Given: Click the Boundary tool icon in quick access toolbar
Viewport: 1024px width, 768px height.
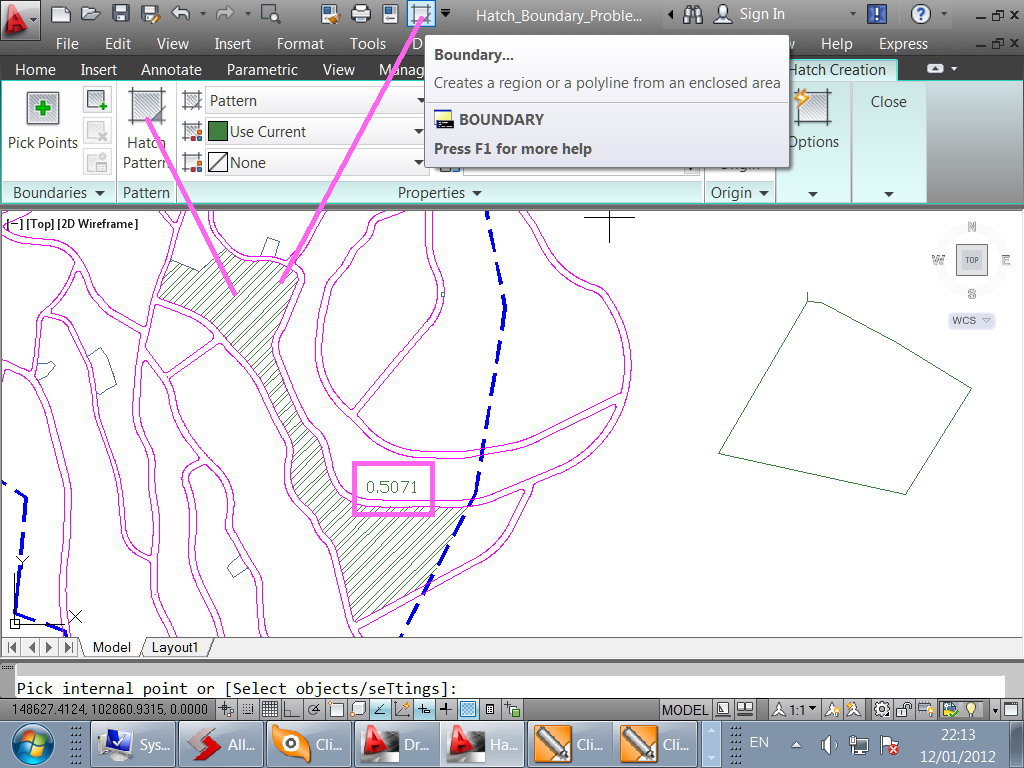Looking at the screenshot, I should [x=421, y=14].
